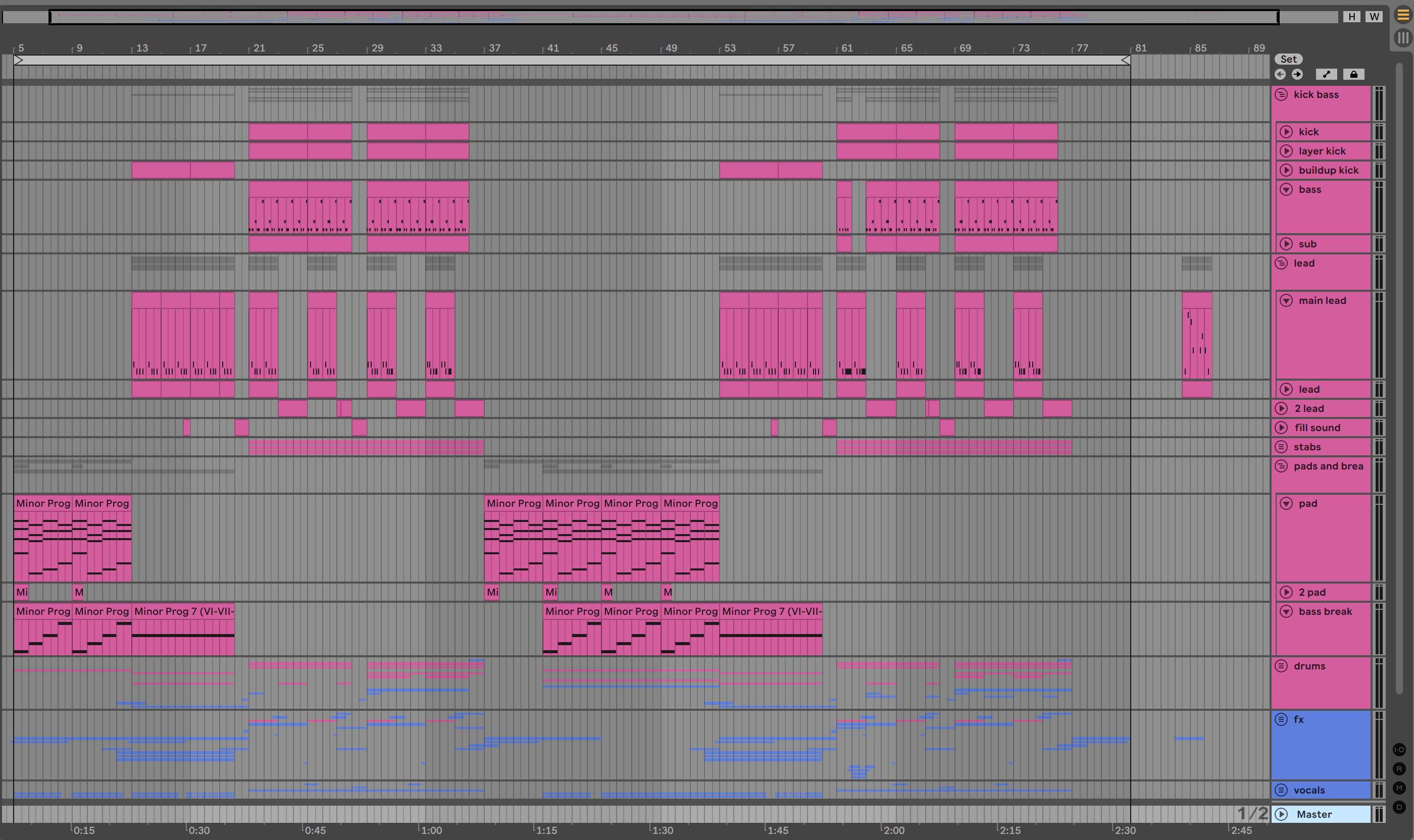Collapse the main lead track
The width and height of the screenshot is (1414, 840).
click(1286, 300)
